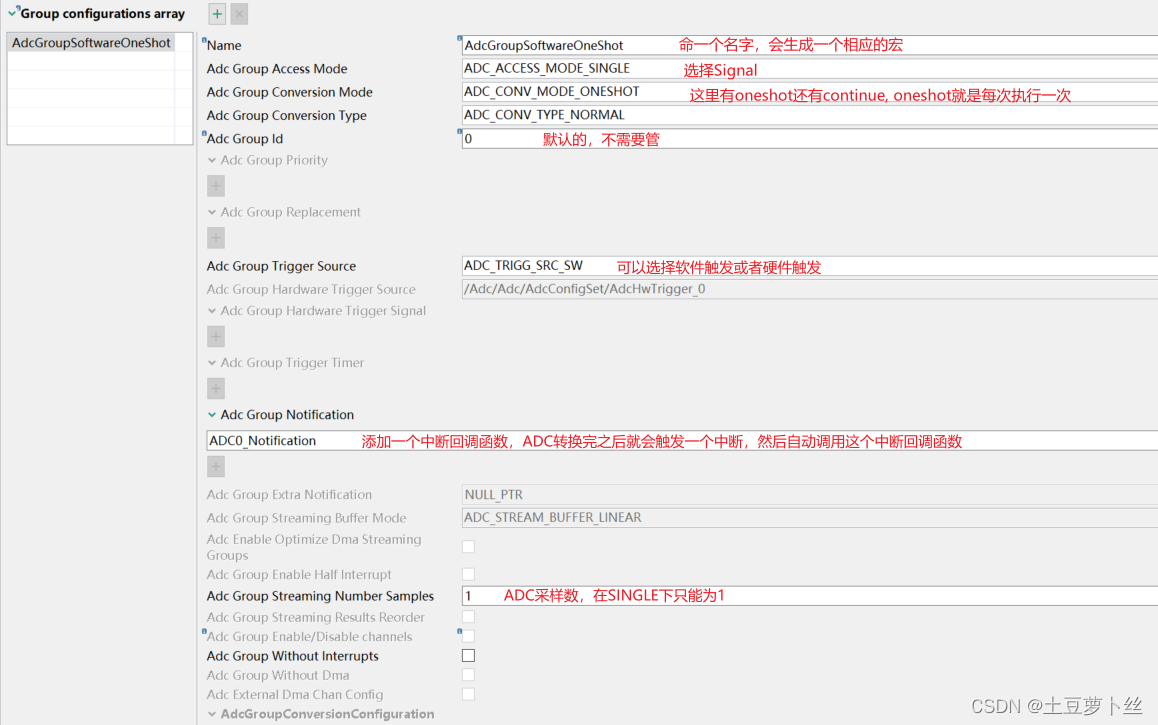Toggle Adc Group Without Dma checkbox
1158x725 pixels.
[467, 674]
